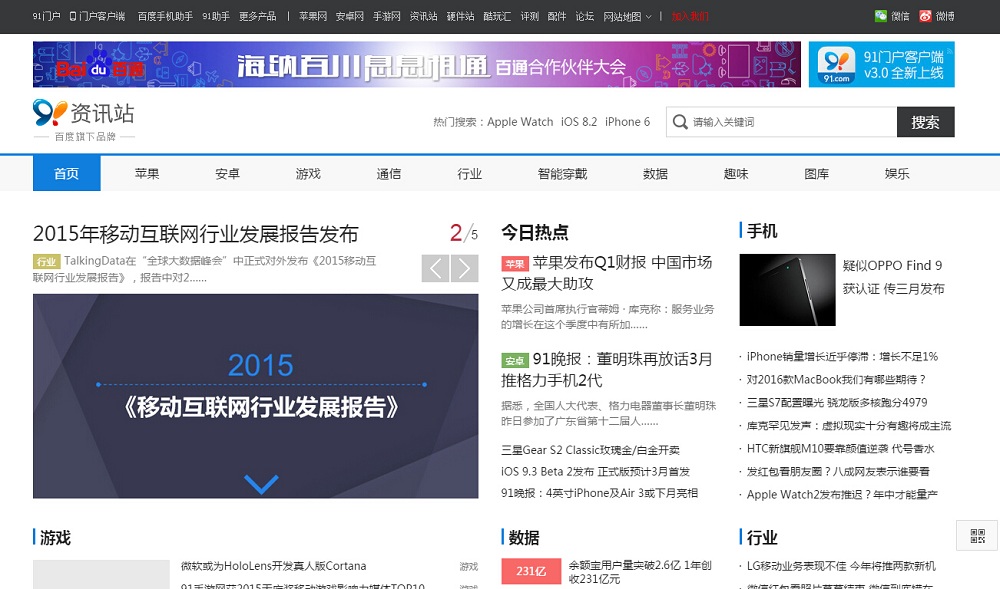Click the 91 资讯站 logo

click(84, 120)
